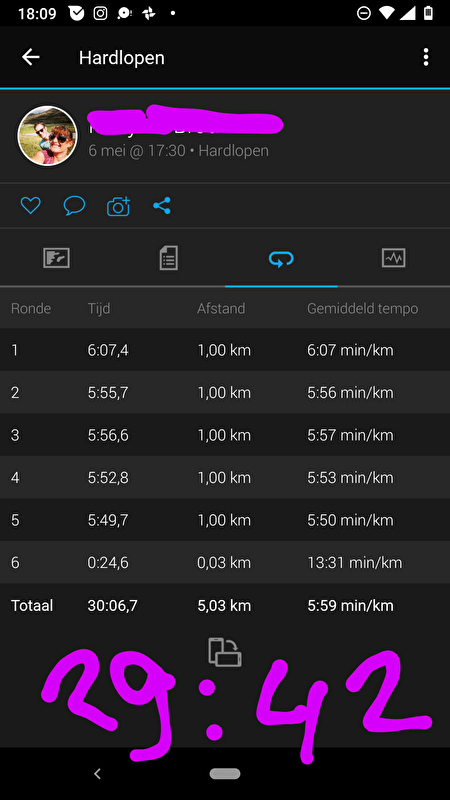Tap the Android back navigation button

click(x=97, y=773)
